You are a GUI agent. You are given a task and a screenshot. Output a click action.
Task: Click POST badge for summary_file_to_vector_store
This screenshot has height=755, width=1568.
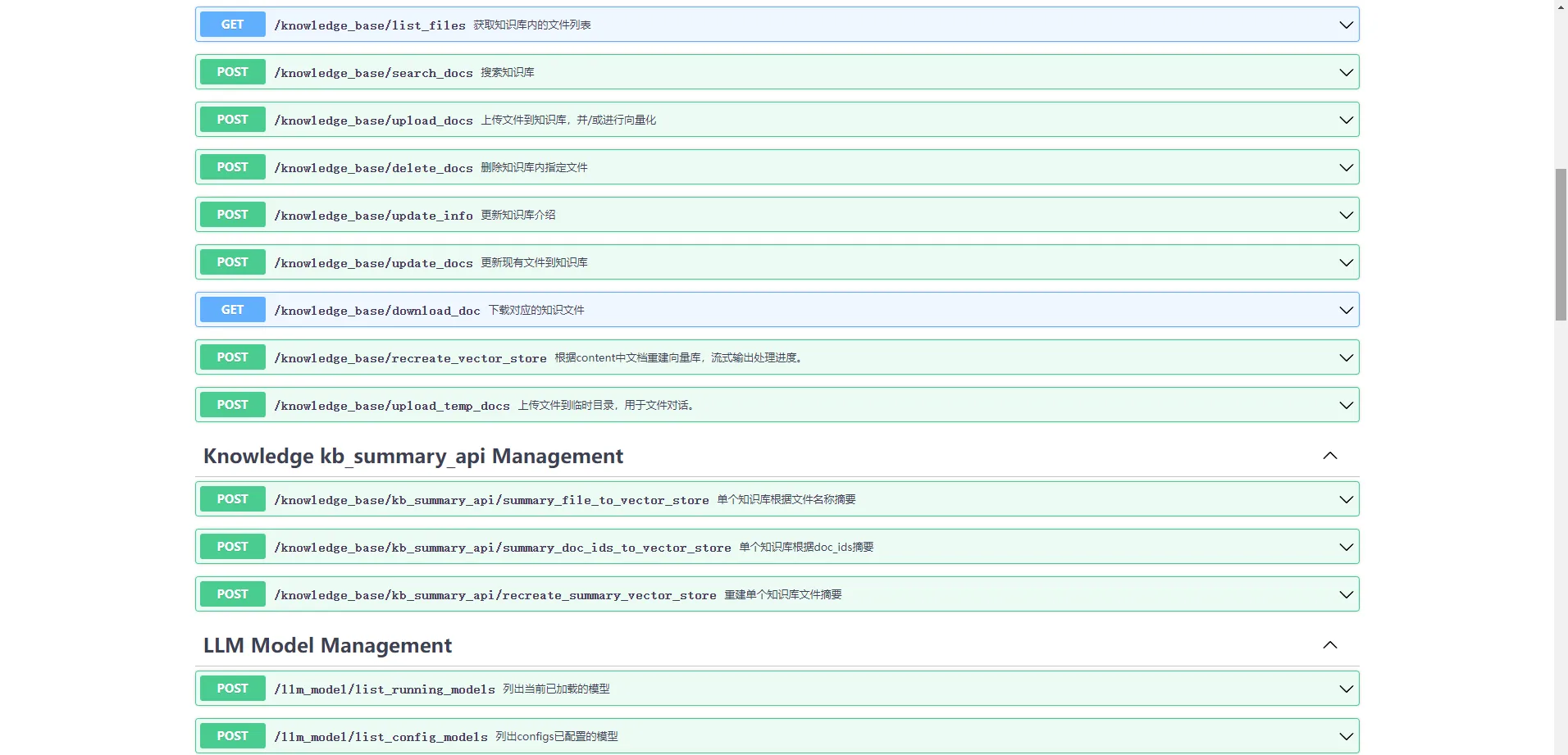click(233, 499)
